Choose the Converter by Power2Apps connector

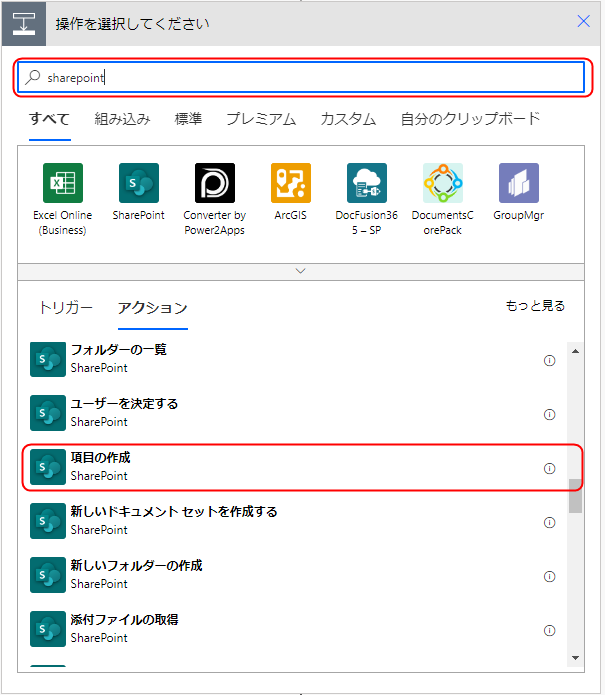(x=215, y=183)
